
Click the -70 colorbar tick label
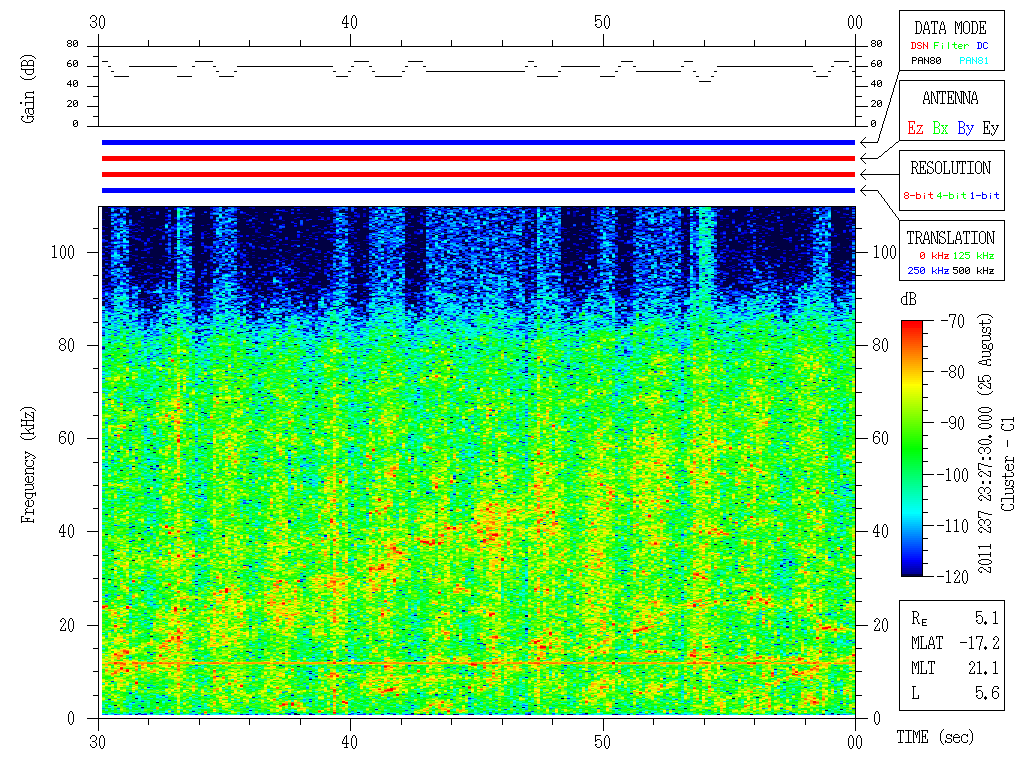(952, 321)
